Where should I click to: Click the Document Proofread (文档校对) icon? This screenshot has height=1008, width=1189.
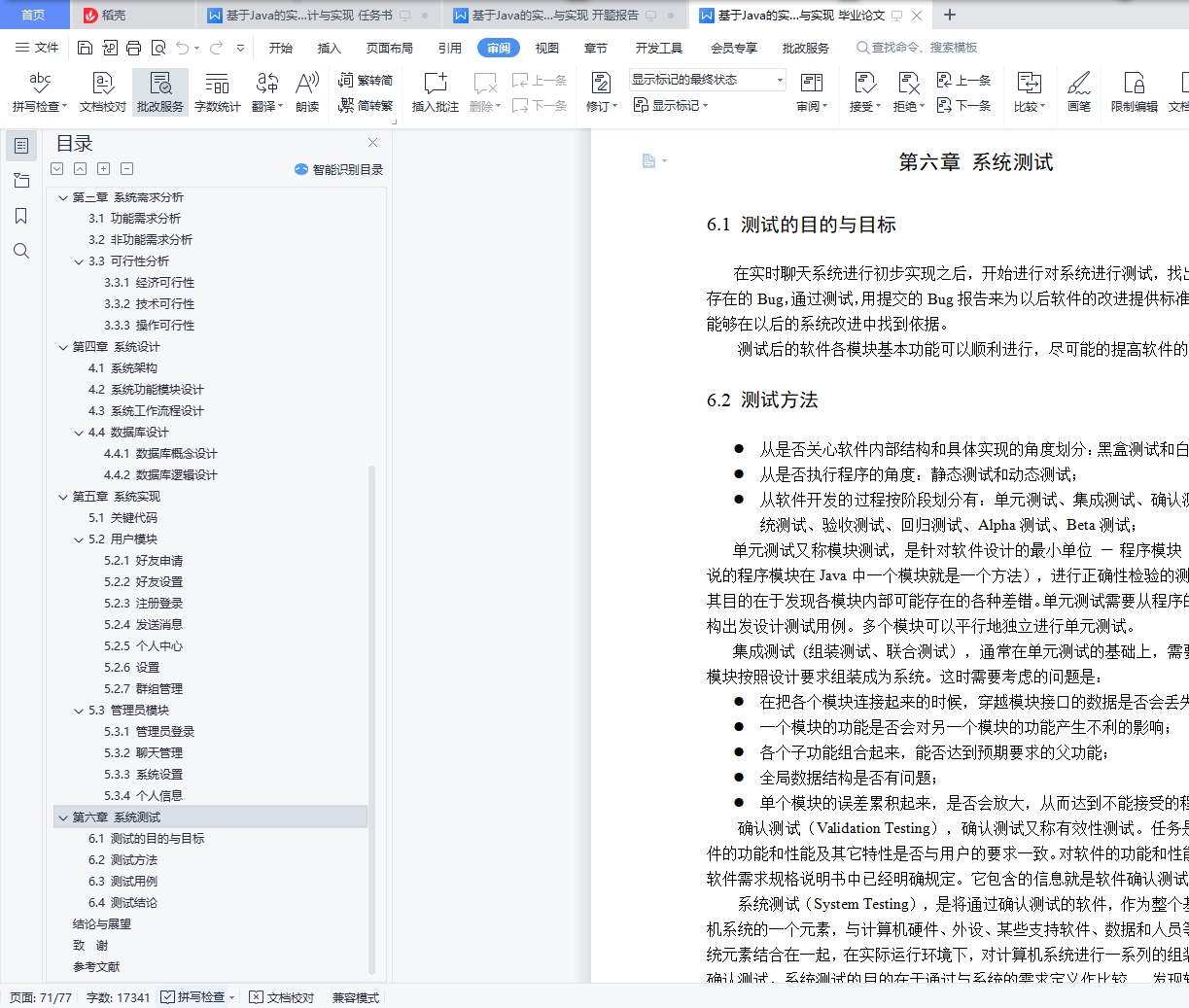click(x=103, y=92)
